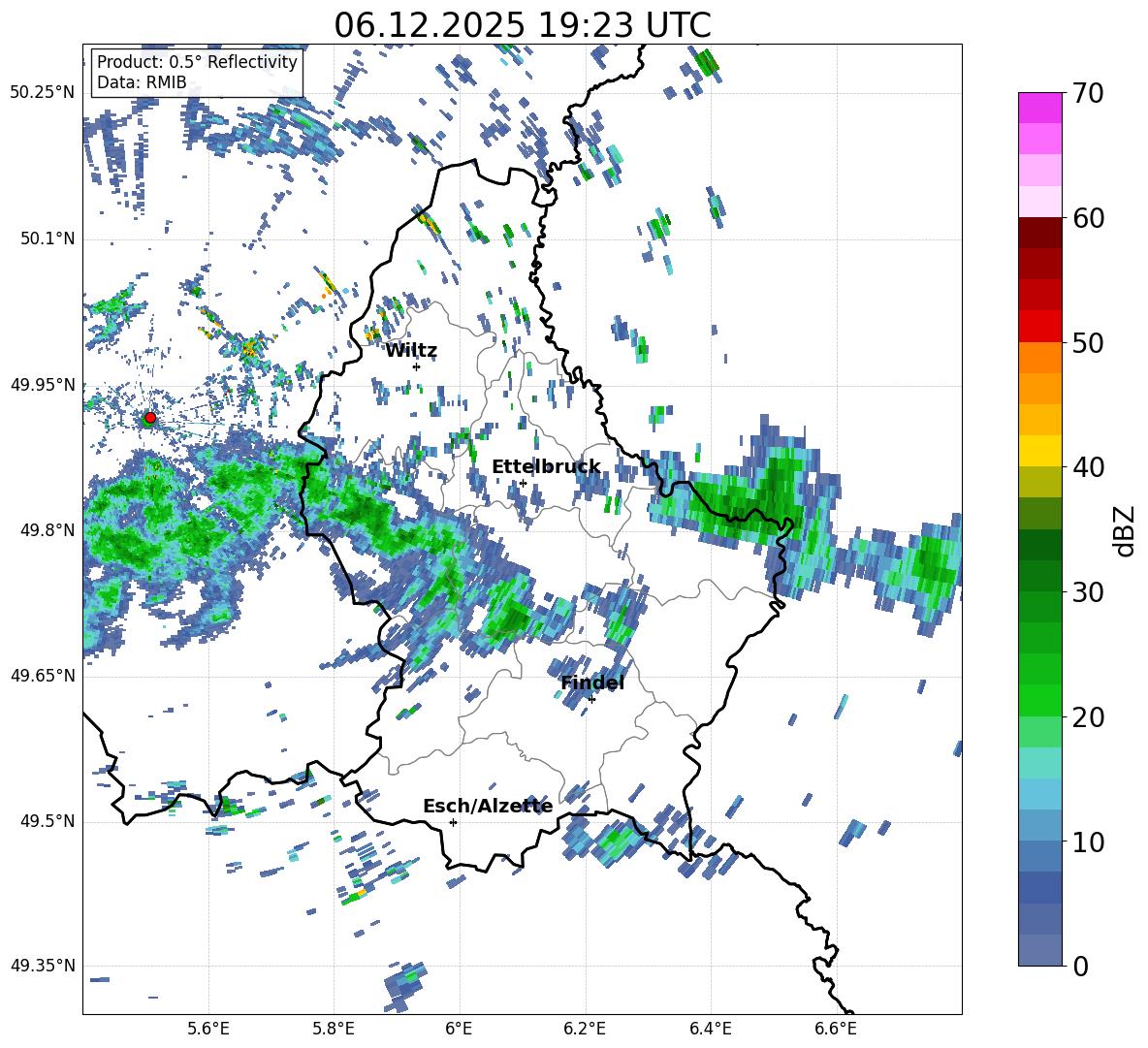The image size is (1148, 1048).
Task: Click the Esch/Alzette city label
Action: (x=488, y=806)
